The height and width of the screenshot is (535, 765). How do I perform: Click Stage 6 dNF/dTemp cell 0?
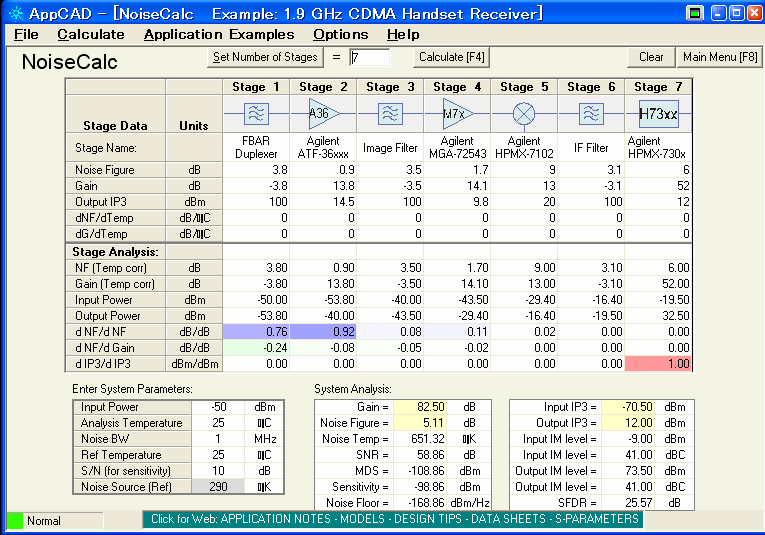click(591, 218)
